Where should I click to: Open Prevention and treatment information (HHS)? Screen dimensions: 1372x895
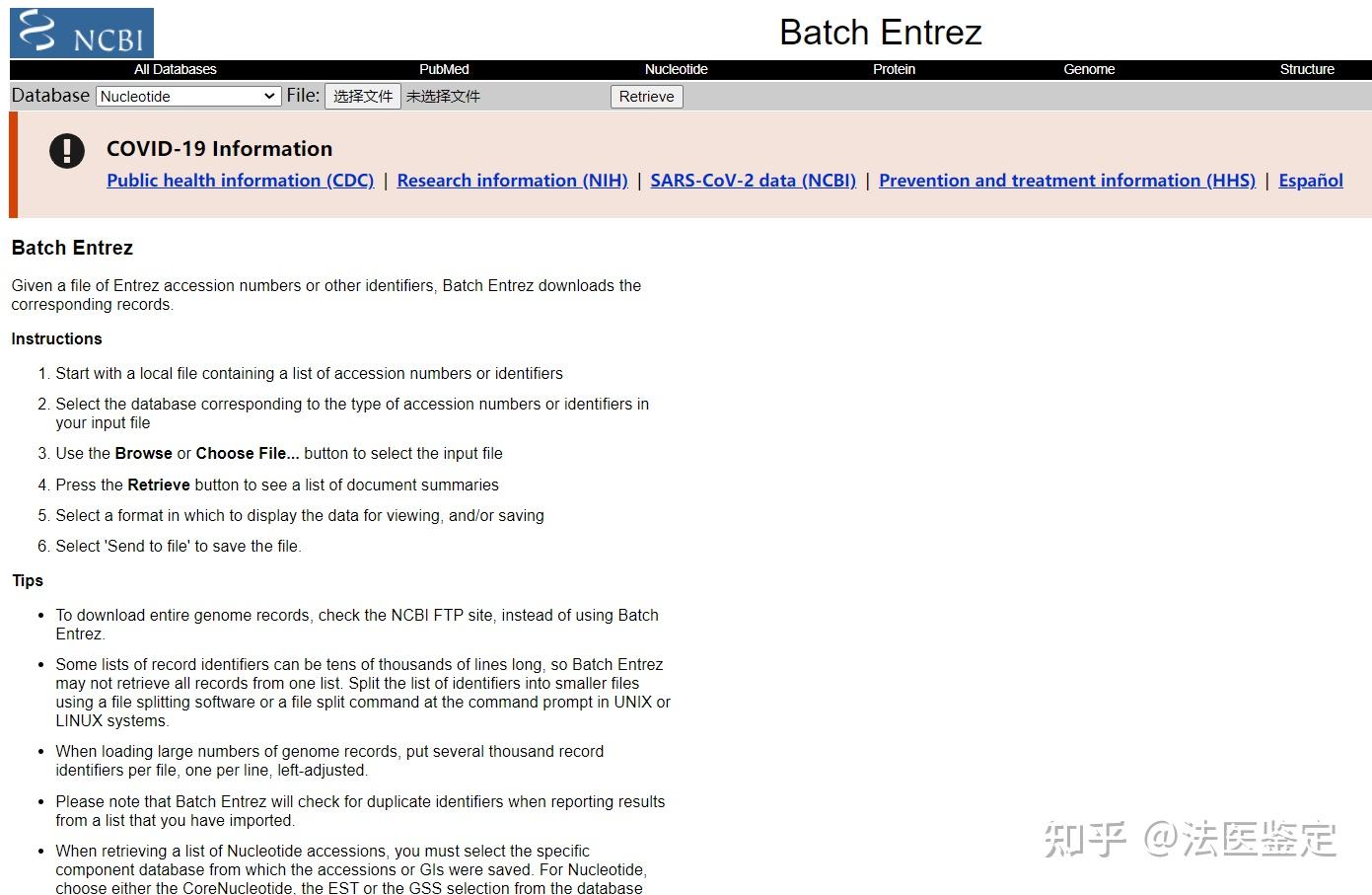(x=1067, y=181)
